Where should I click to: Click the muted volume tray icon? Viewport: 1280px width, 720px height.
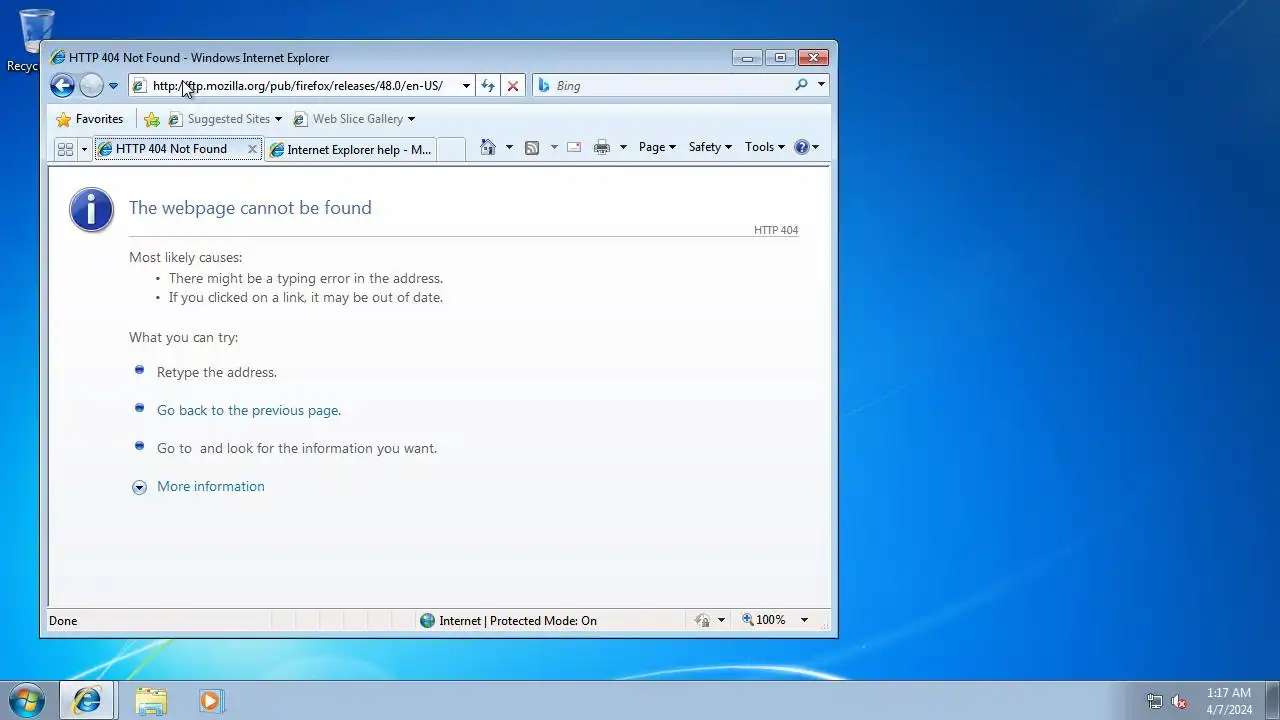point(1179,701)
